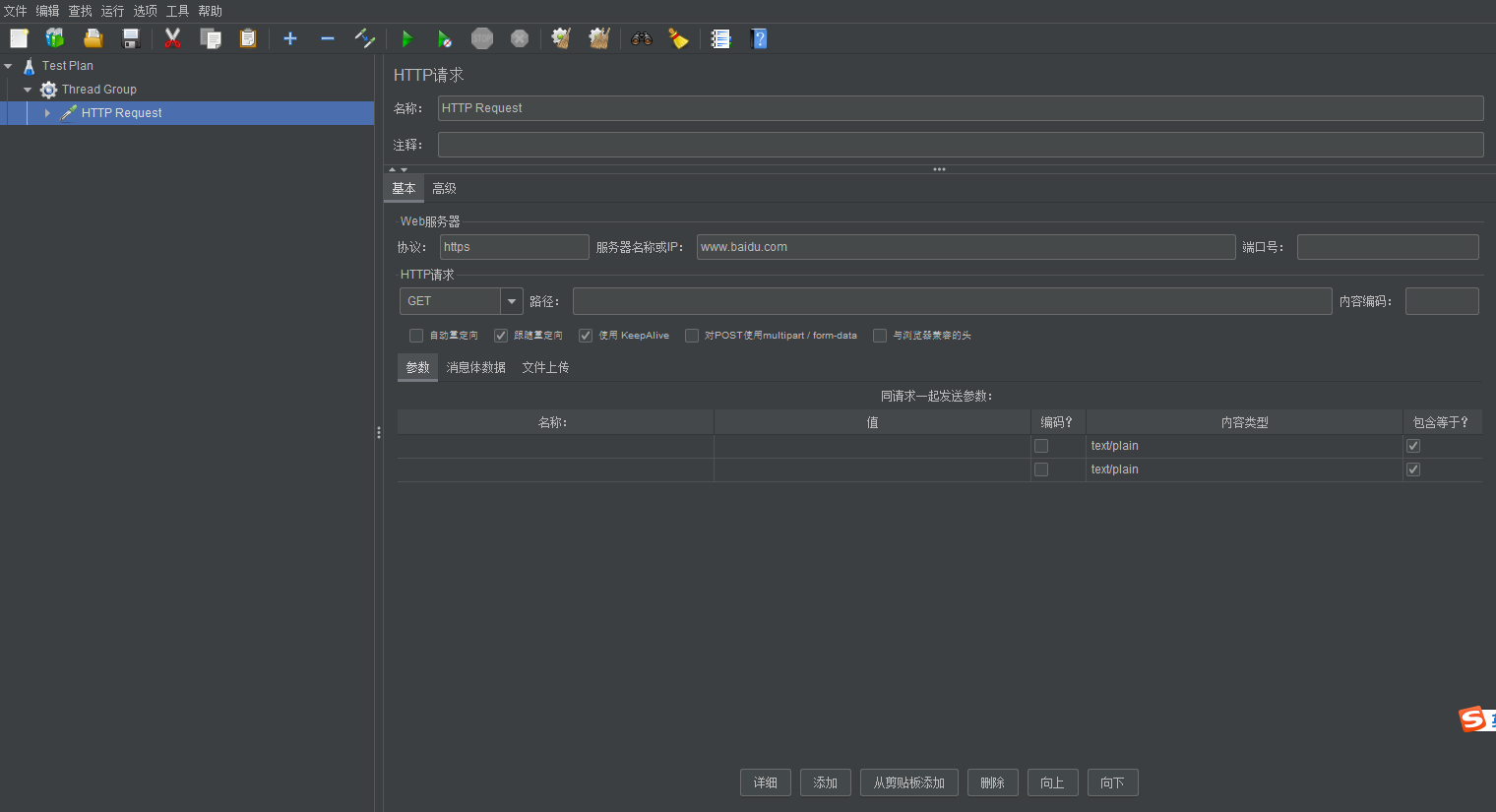Click the 路径 input field
Screen dimensions: 1496x812
pos(952,301)
